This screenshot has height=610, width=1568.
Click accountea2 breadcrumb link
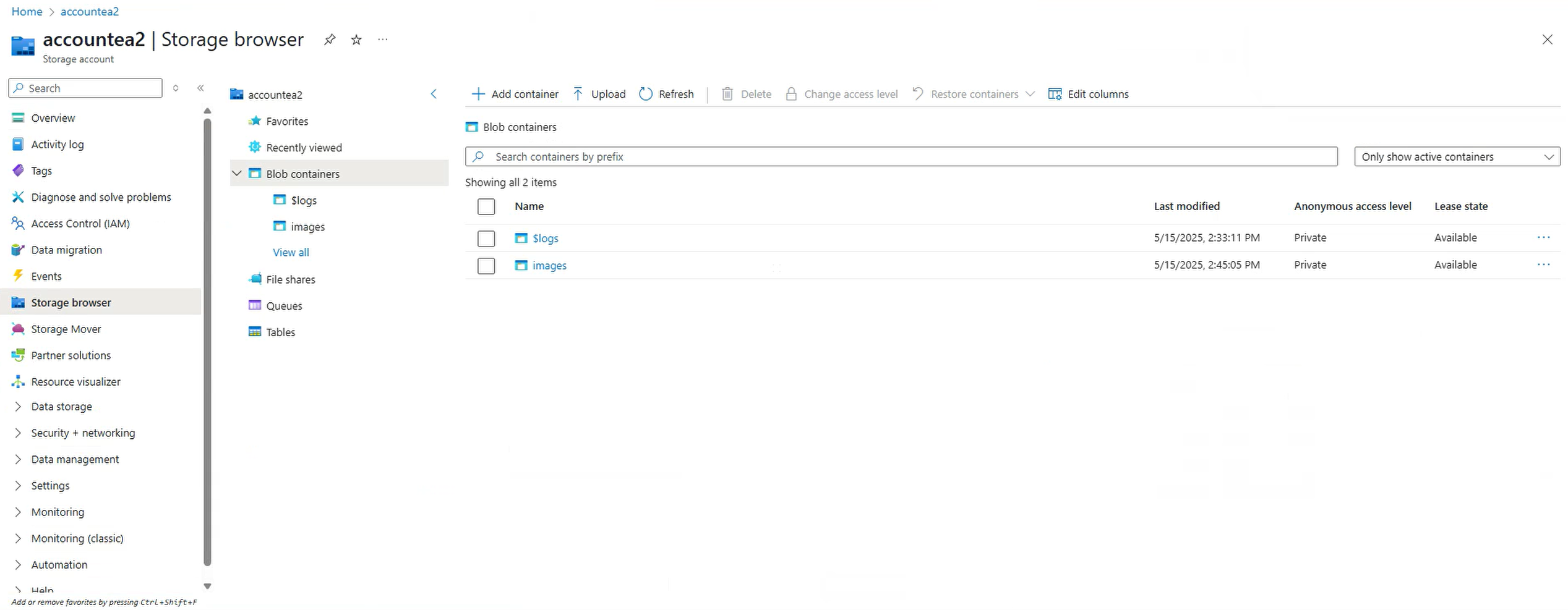tap(89, 12)
